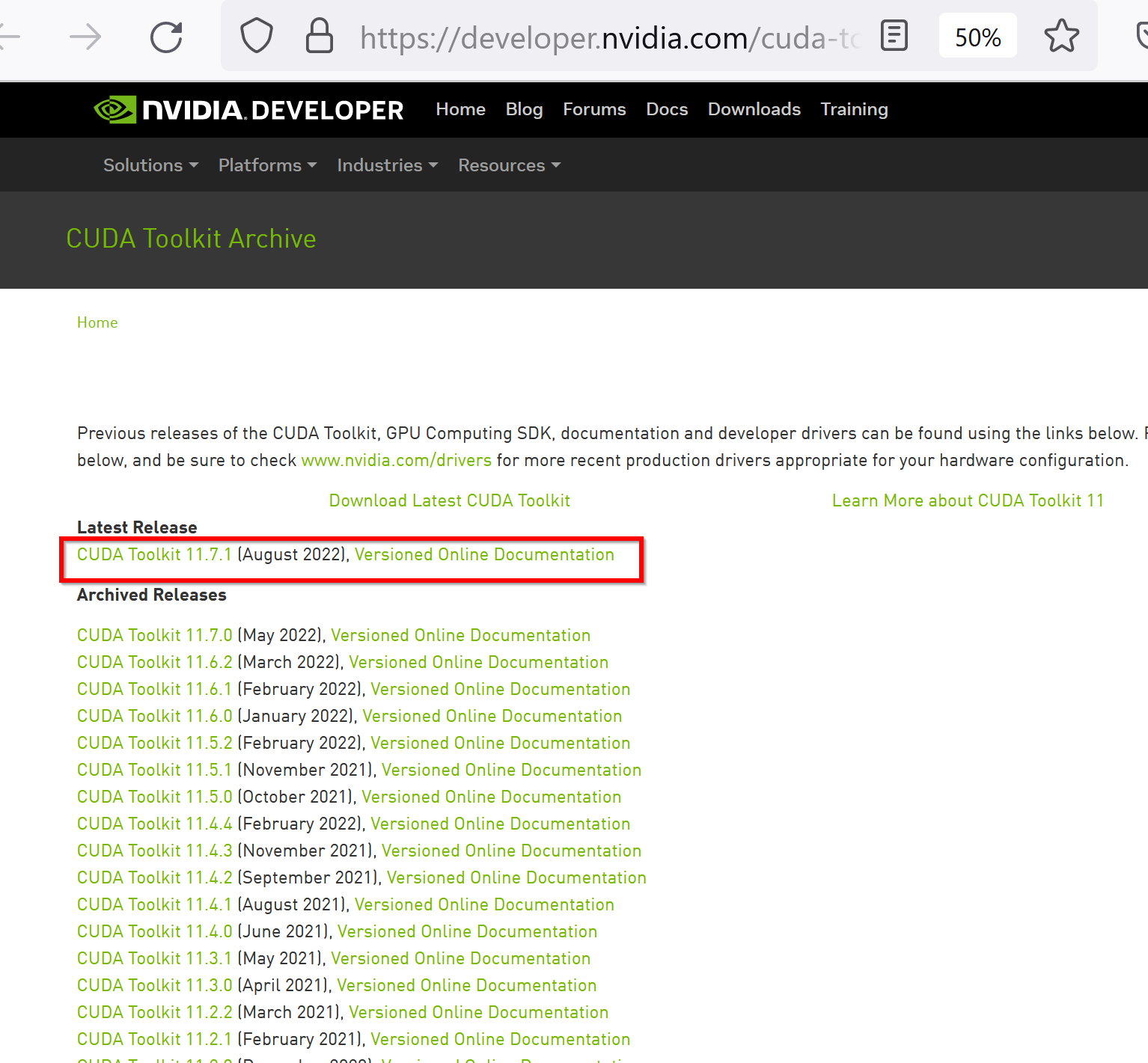Open documentation link for CUDA Toolkit 11.3.0
Screen dimensions: 1148x1063
coord(466,985)
